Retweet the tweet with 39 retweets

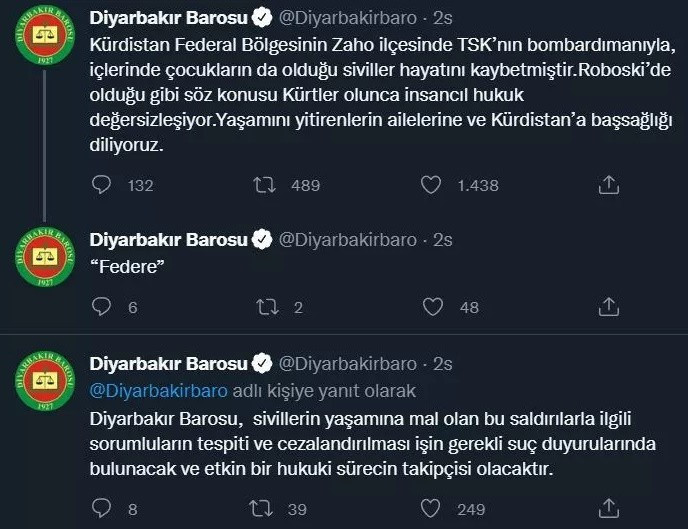[x=261, y=509]
